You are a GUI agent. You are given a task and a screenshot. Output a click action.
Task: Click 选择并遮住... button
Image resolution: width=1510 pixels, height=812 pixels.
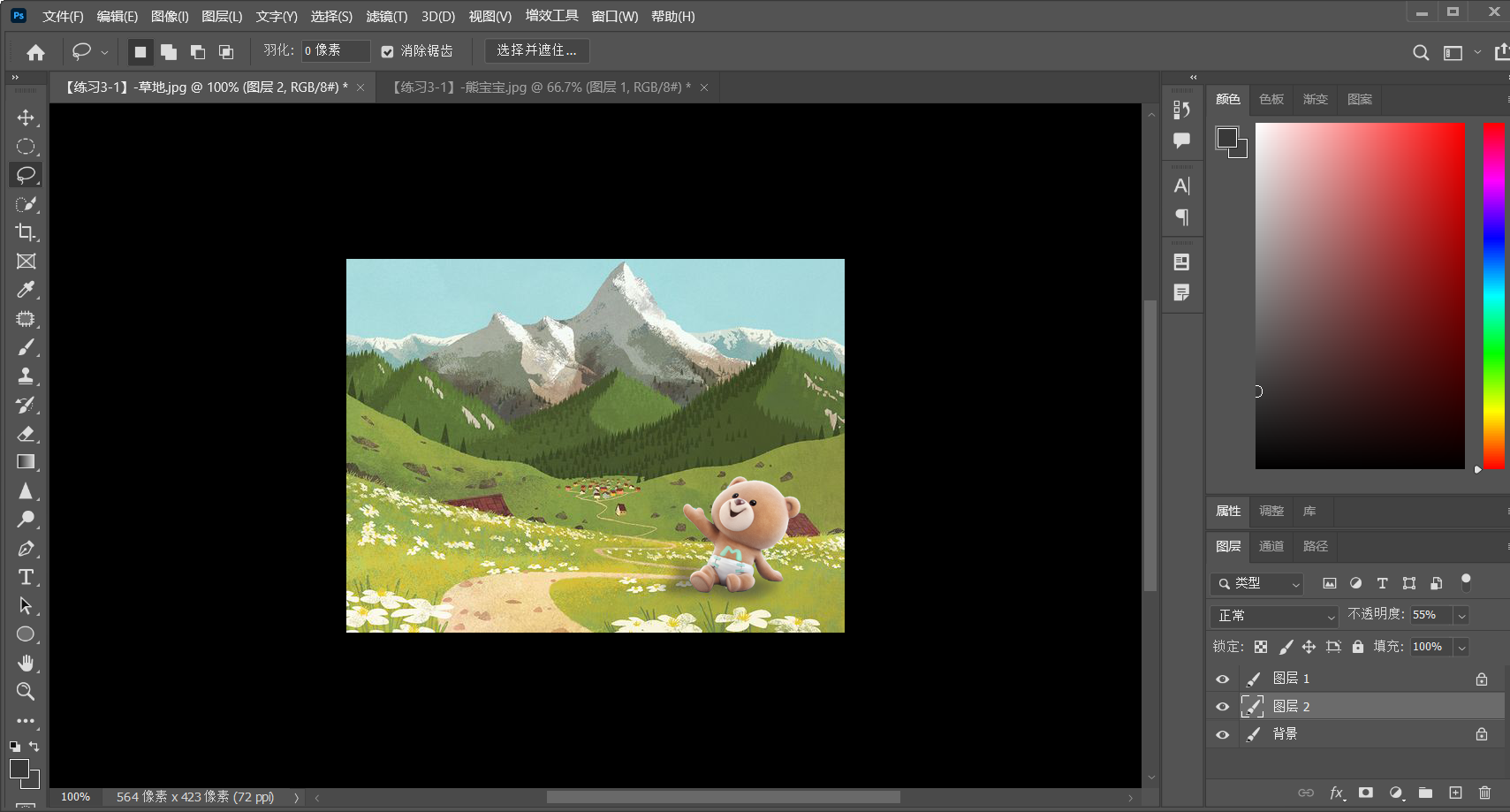click(537, 51)
